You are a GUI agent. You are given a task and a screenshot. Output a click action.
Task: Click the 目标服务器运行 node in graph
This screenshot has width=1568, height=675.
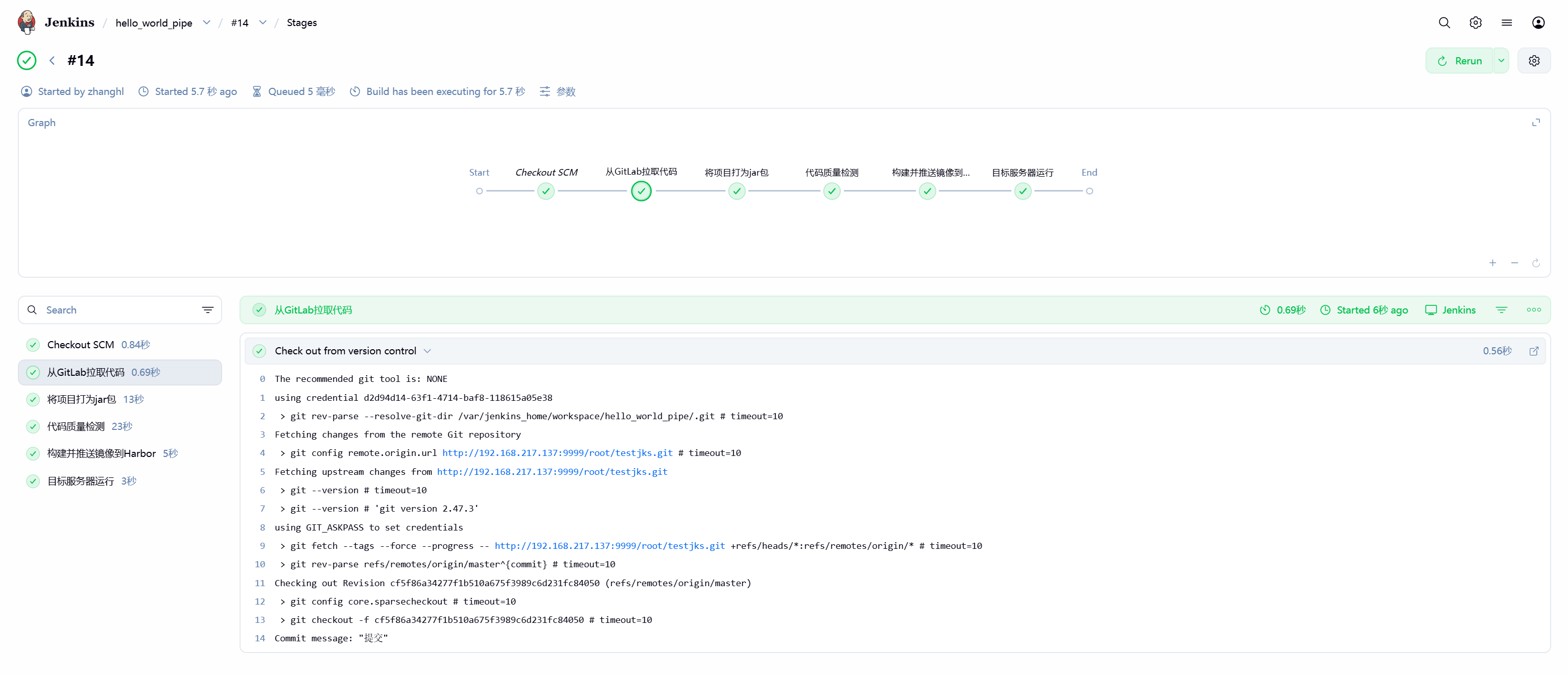pyautogui.click(x=1023, y=191)
